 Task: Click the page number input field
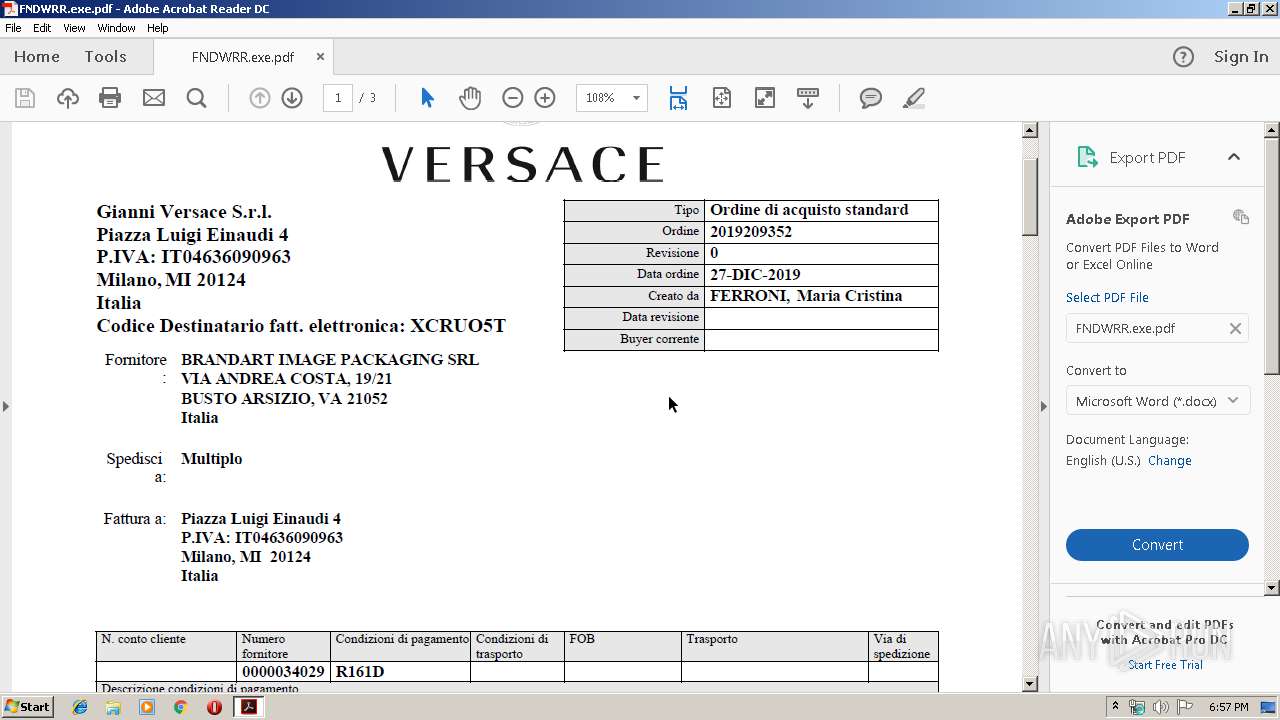pyautogui.click(x=338, y=98)
